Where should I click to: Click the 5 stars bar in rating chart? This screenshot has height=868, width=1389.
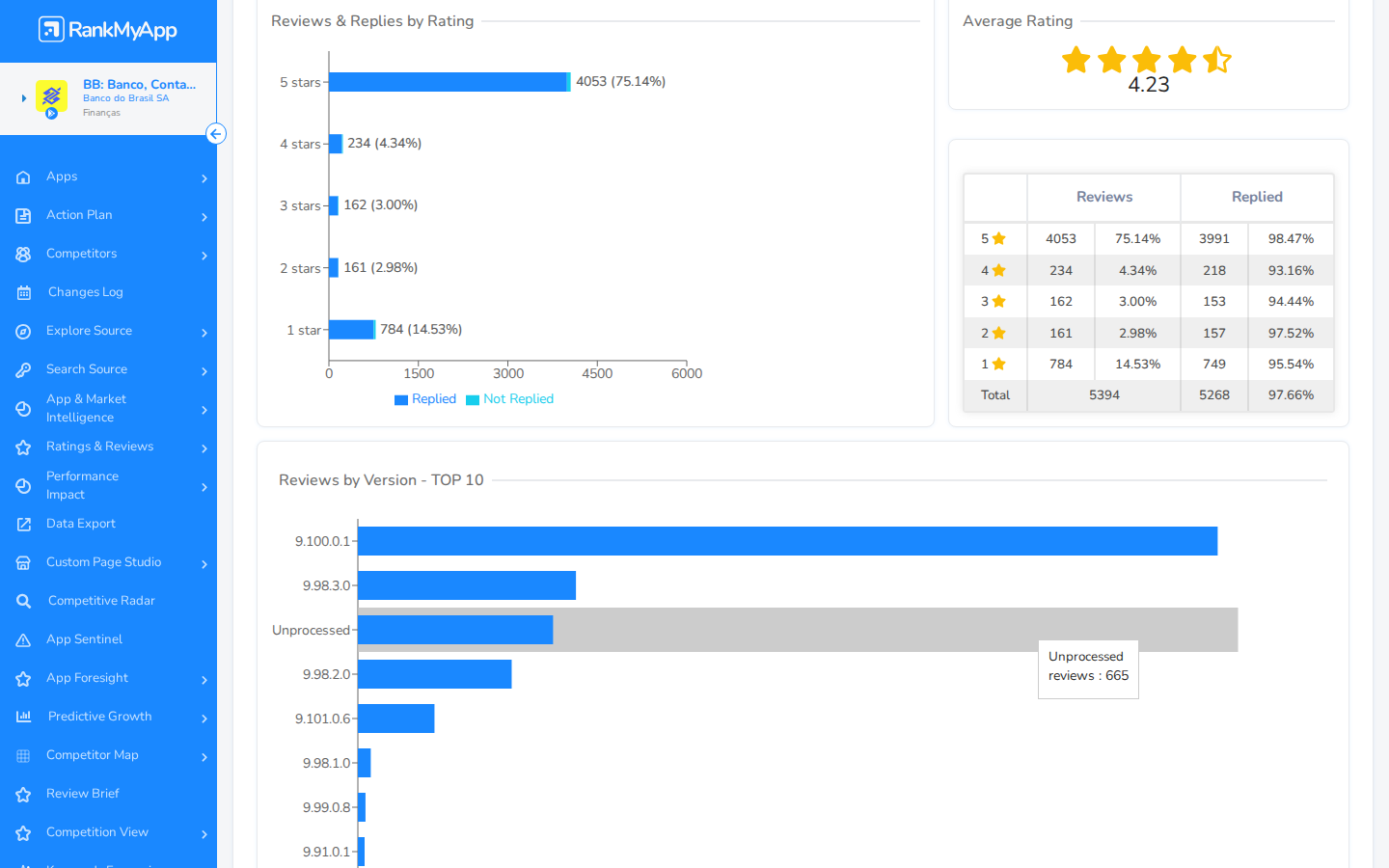pos(449,82)
